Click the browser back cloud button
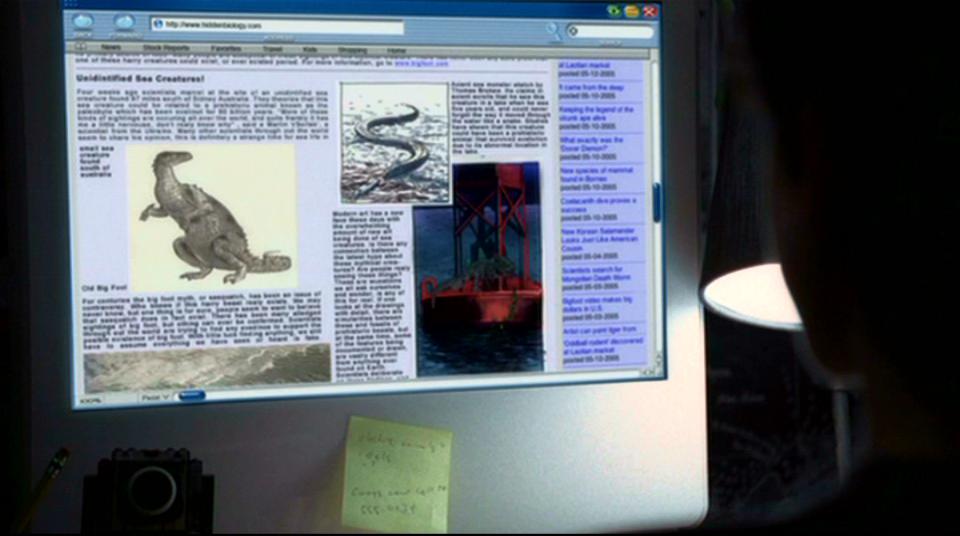960x536 pixels. click(83, 21)
